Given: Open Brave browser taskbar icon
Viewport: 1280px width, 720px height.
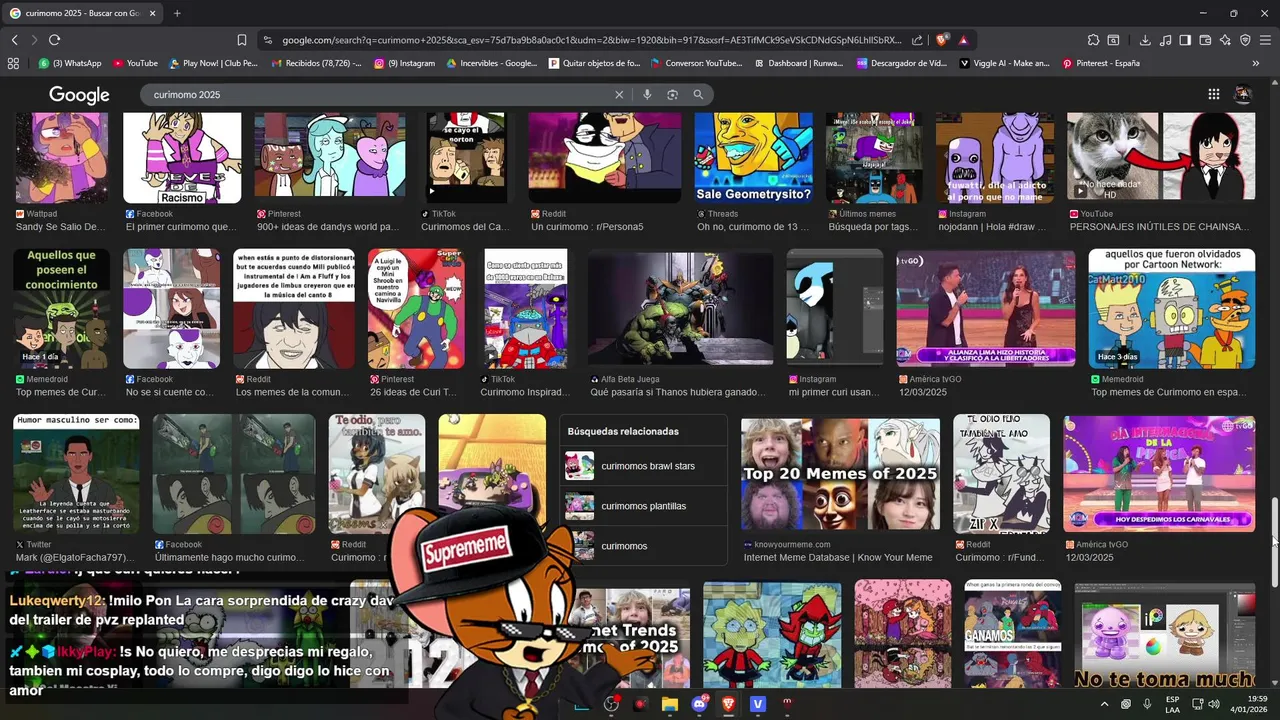Looking at the screenshot, I should [x=728, y=704].
